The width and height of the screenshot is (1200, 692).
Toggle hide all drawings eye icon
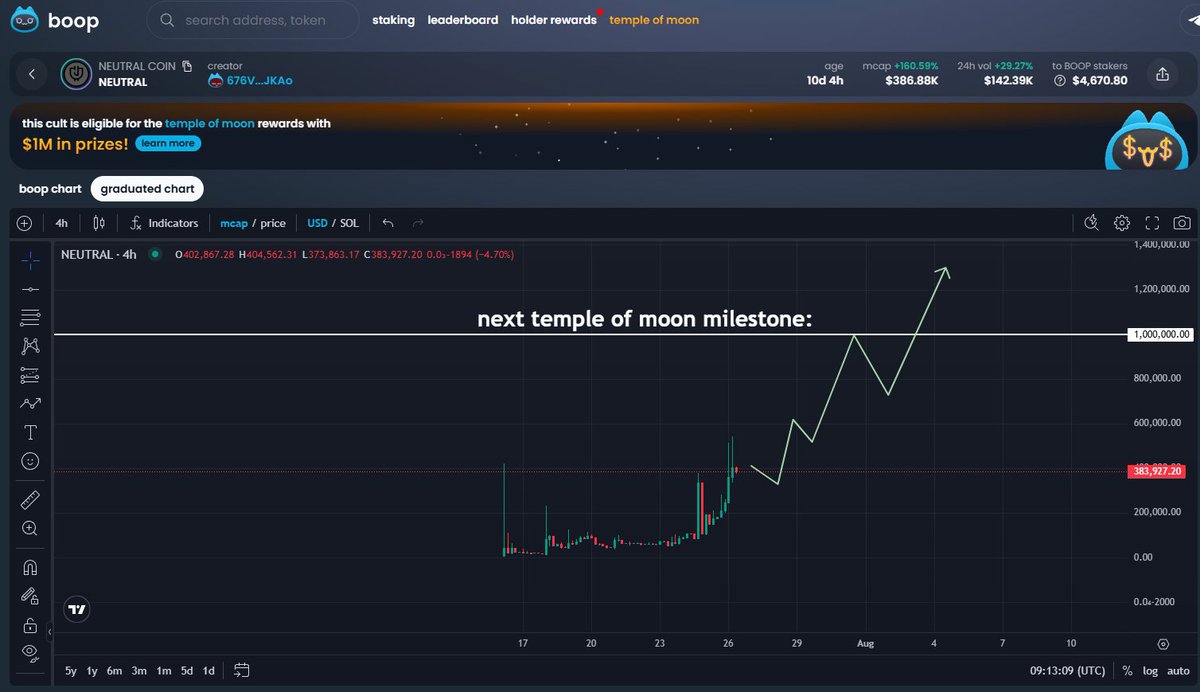[30, 654]
